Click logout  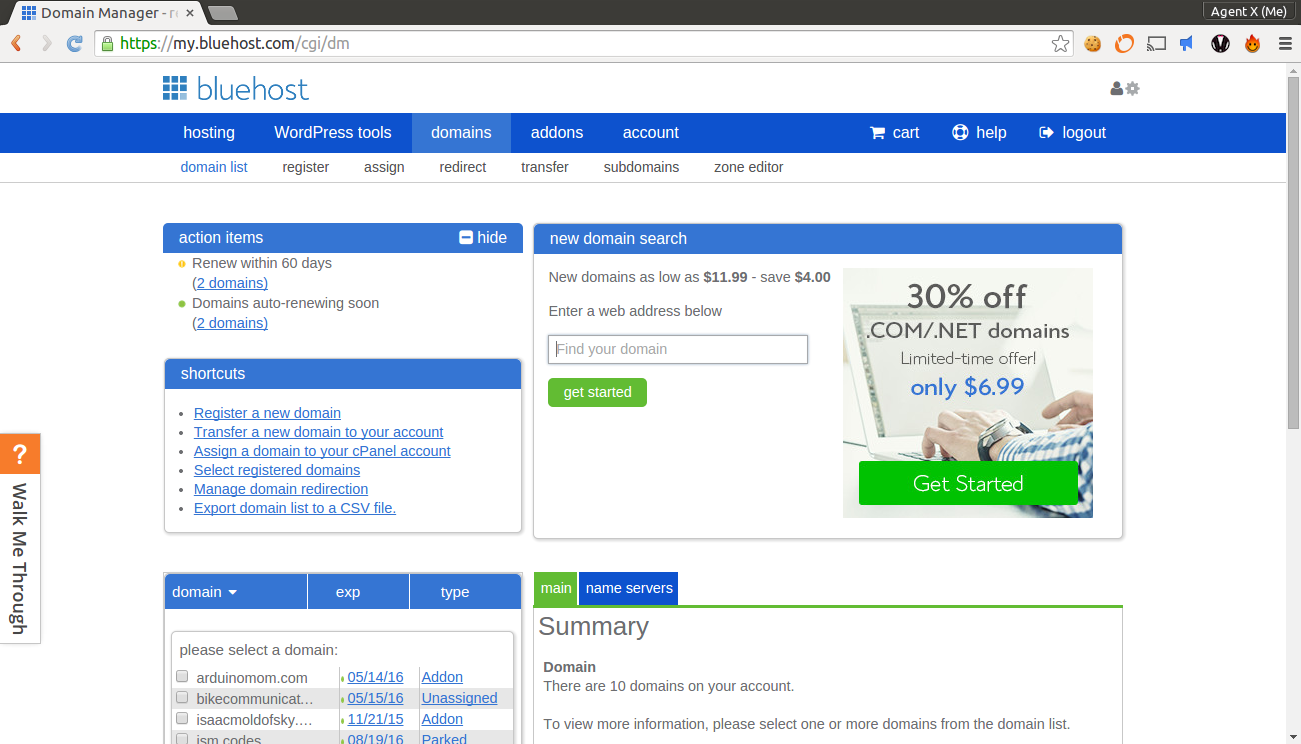click(1073, 133)
